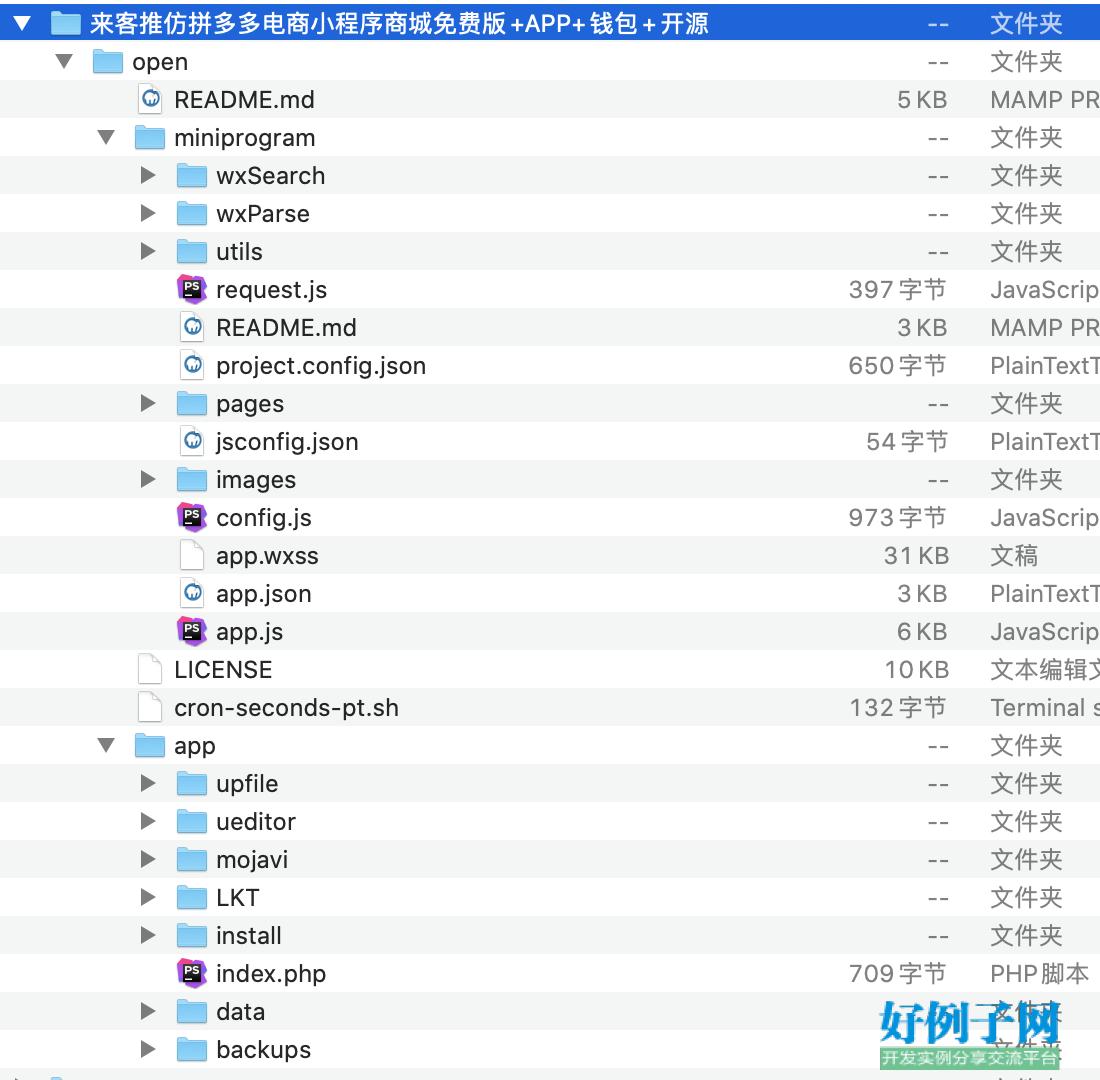This screenshot has height=1080, width=1100.
Task: Select the miniprogram folder icon
Action: pos(150,138)
